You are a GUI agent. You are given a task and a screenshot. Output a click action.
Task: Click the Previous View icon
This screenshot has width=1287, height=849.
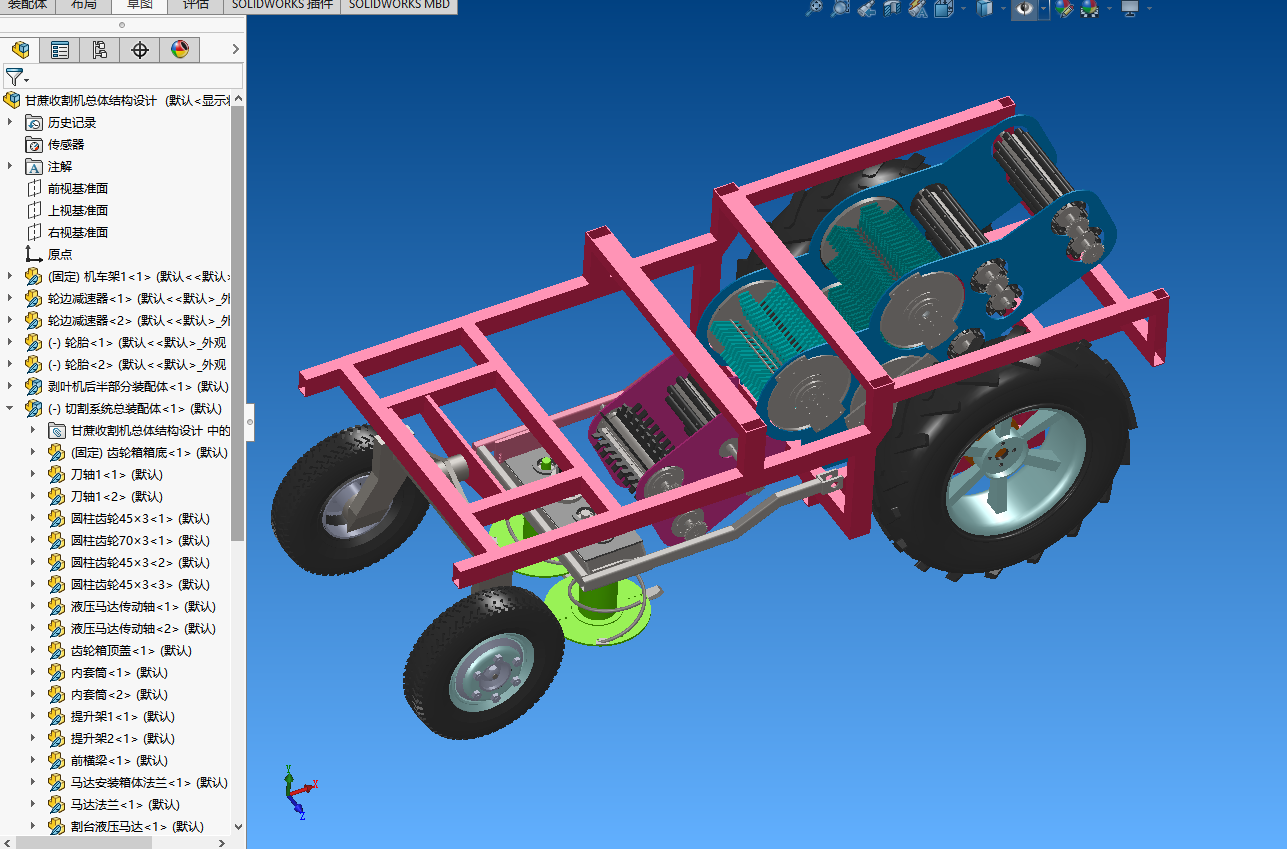tap(867, 8)
